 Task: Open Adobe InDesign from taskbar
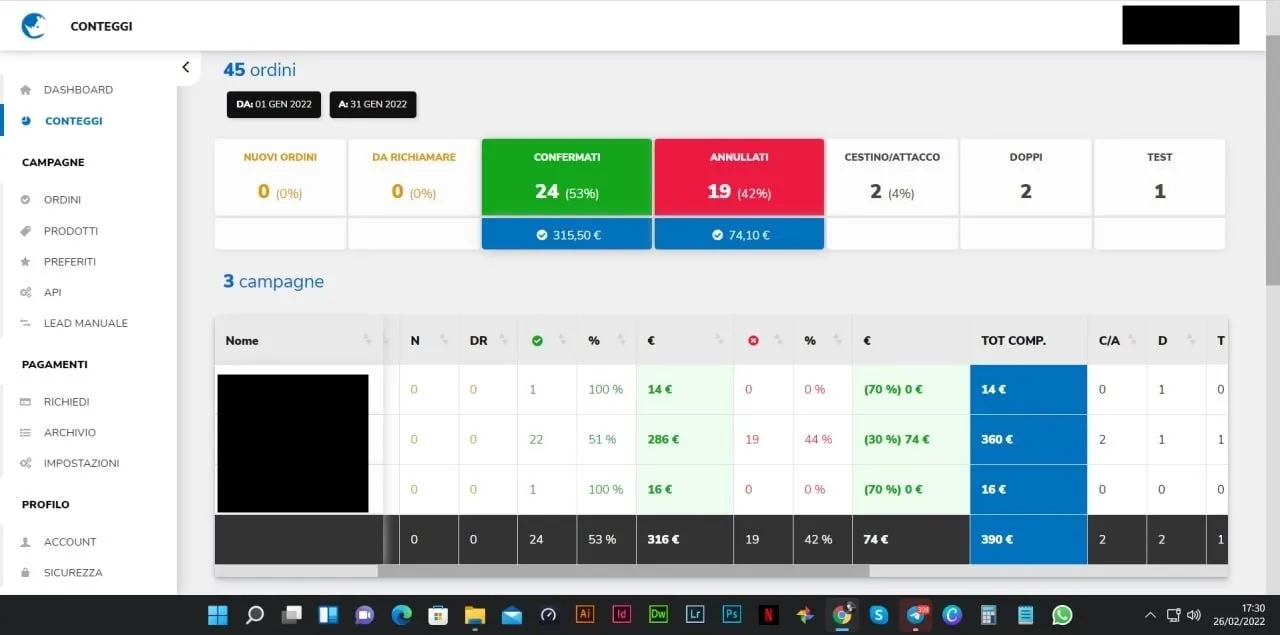coord(622,615)
